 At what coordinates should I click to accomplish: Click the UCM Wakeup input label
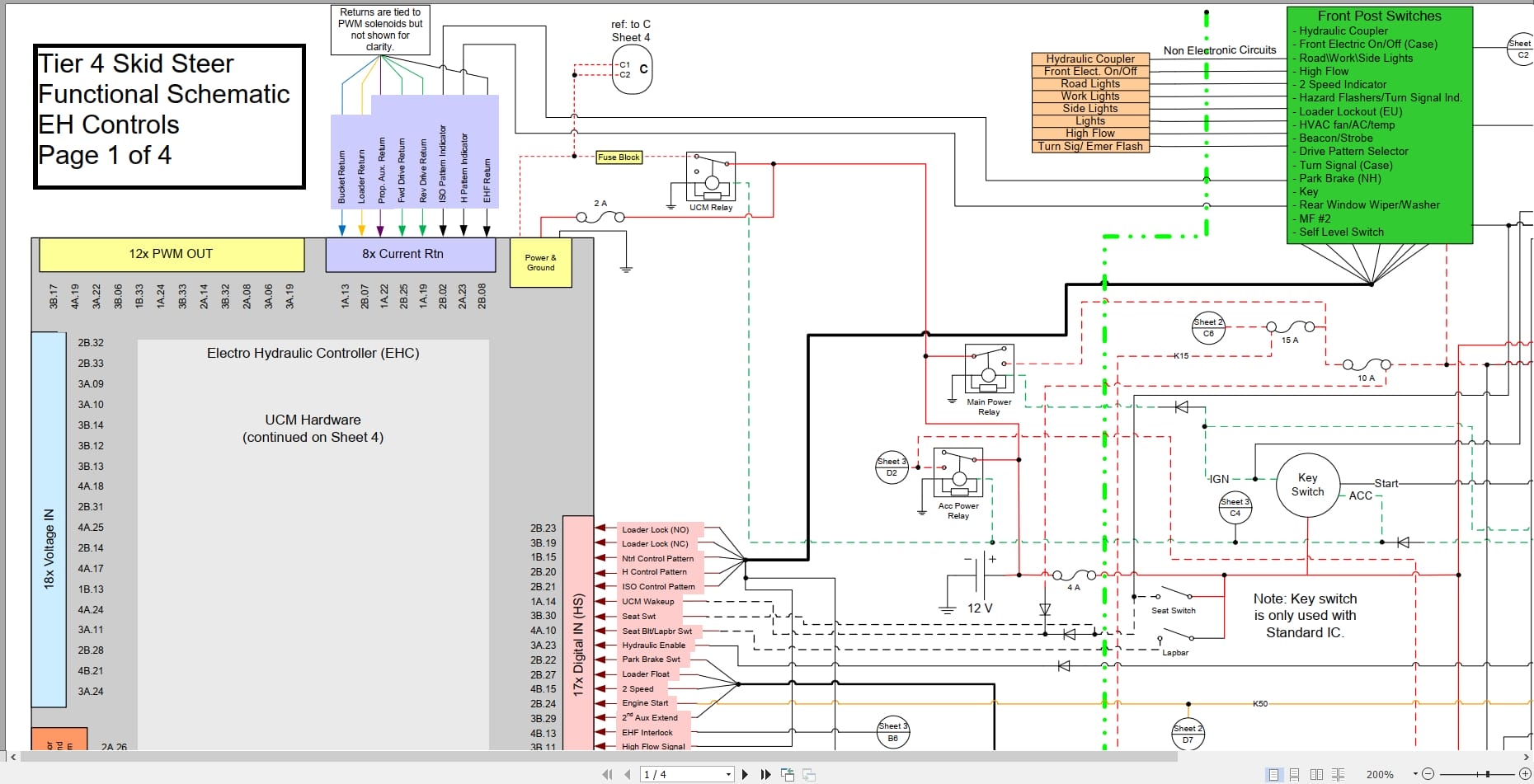tap(650, 602)
